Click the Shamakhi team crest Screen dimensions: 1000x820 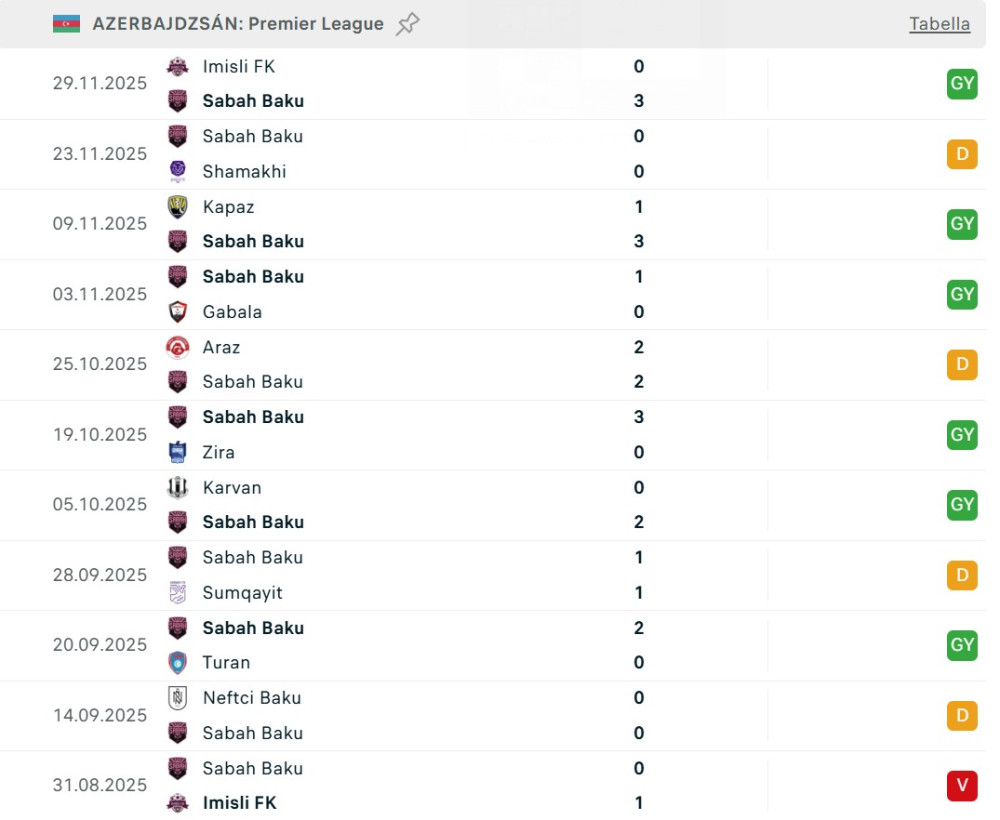[178, 171]
